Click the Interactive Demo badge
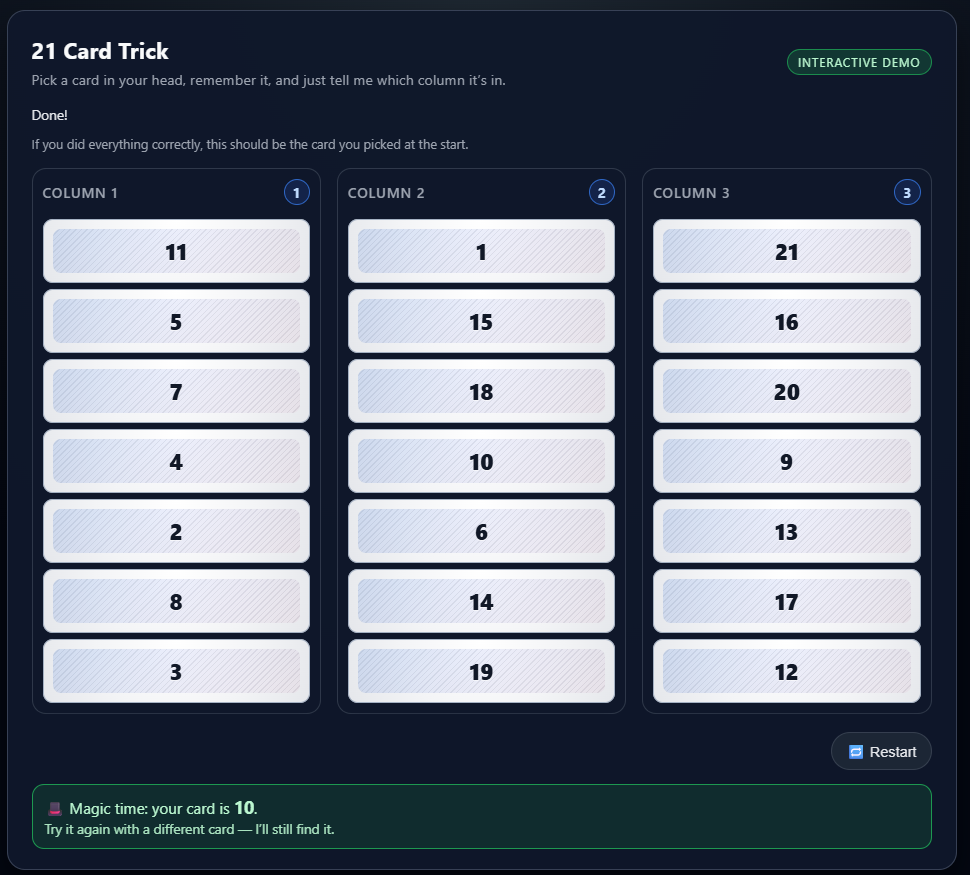Screen dimensions: 970x875 click(x=859, y=63)
